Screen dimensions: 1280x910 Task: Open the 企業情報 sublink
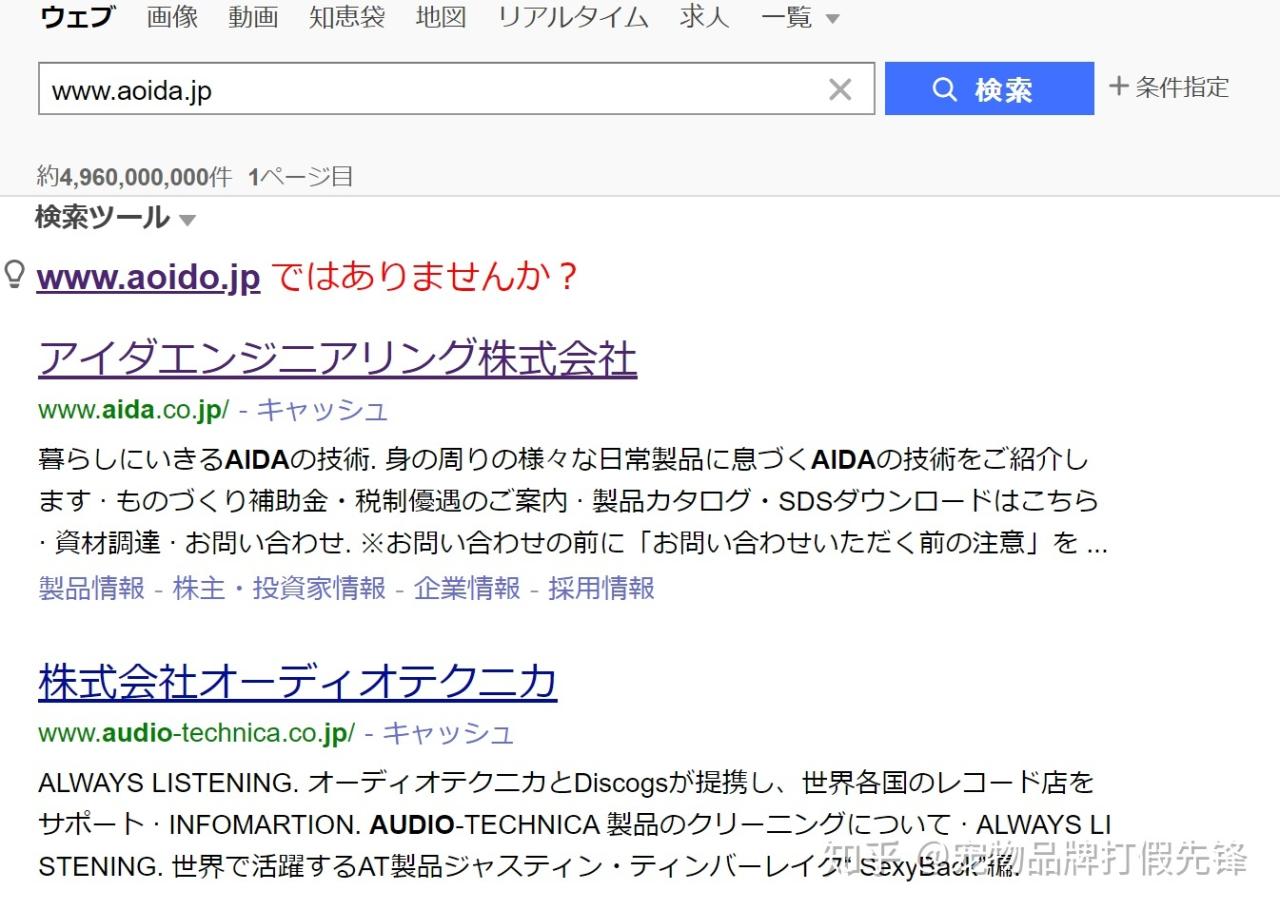tap(467, 588)
